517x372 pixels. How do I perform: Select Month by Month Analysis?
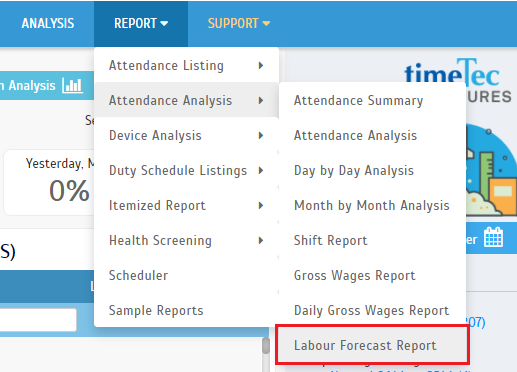[x=373, y=205]
